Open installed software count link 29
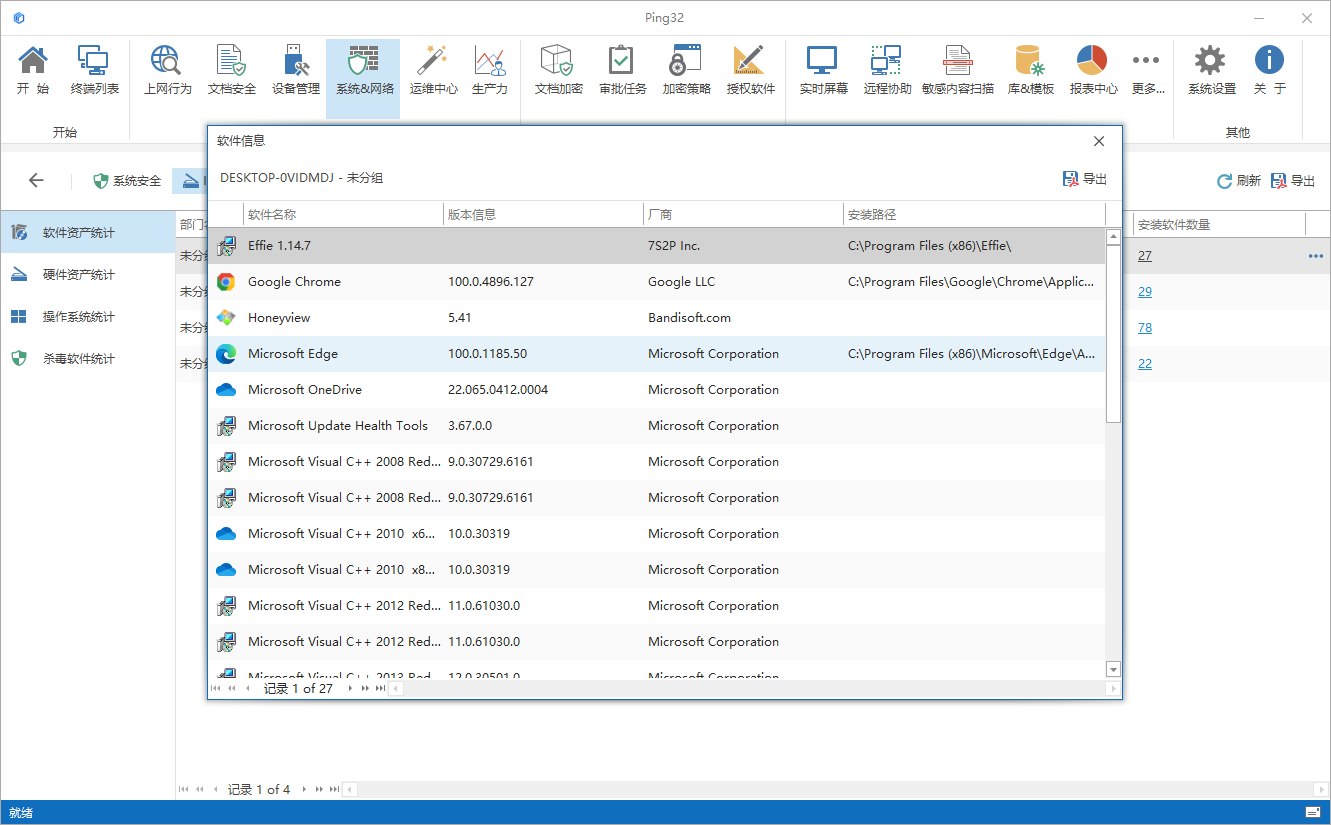 (1145, 292)
